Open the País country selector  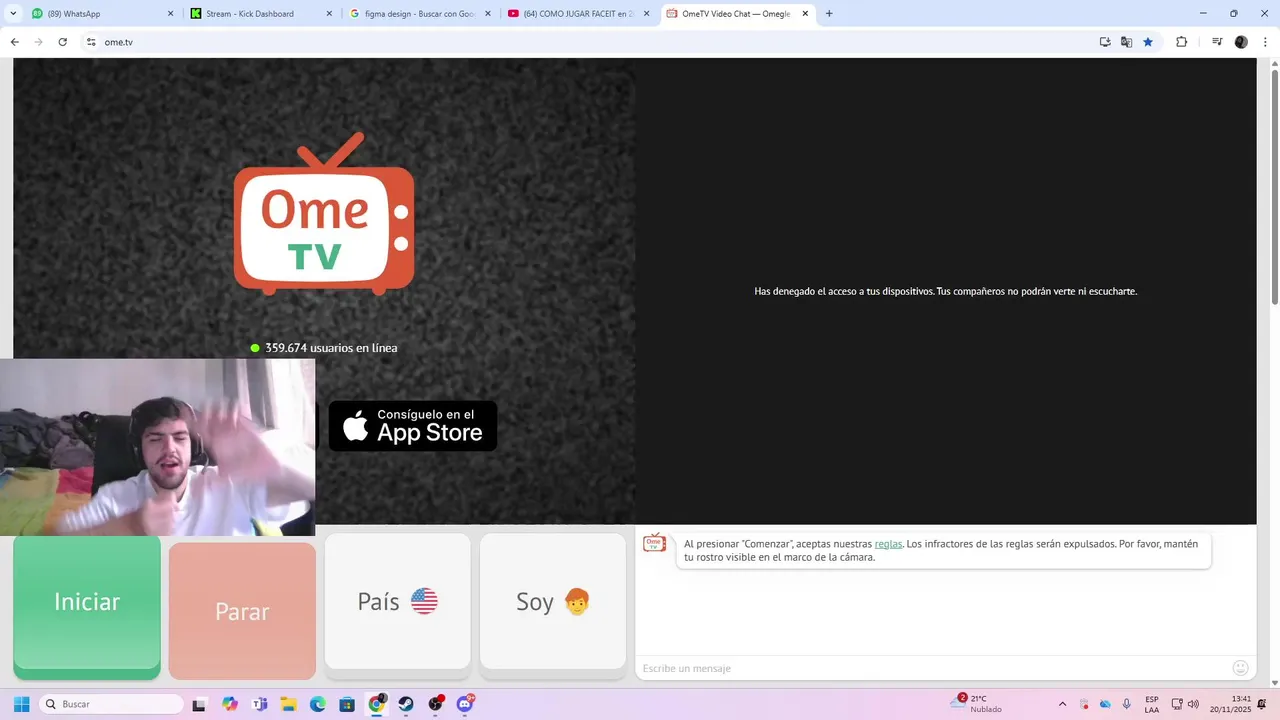397,601
